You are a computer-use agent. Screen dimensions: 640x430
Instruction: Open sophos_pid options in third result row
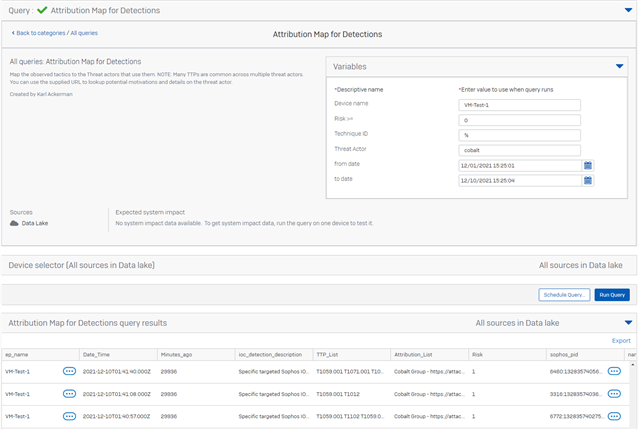614,416
